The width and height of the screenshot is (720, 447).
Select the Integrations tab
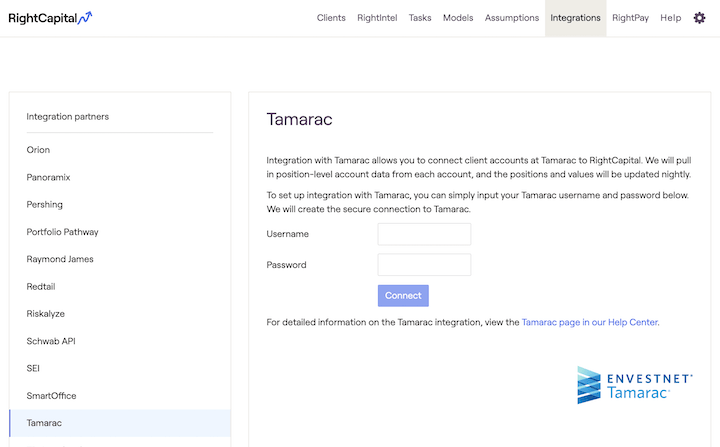[575, 18]
